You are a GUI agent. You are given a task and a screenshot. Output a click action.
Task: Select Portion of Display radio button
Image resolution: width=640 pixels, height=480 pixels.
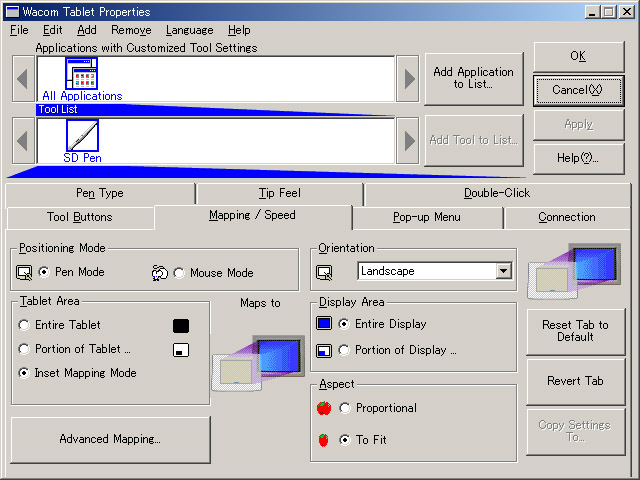pos(344,350)
